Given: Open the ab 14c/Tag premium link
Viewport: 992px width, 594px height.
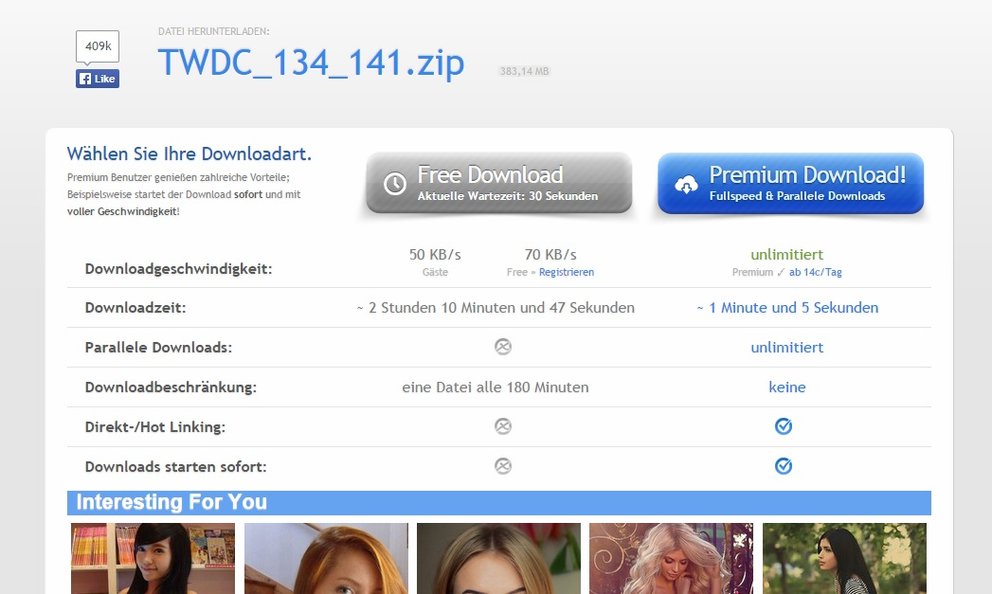Looking at the screenshot, I should (815, 272).
